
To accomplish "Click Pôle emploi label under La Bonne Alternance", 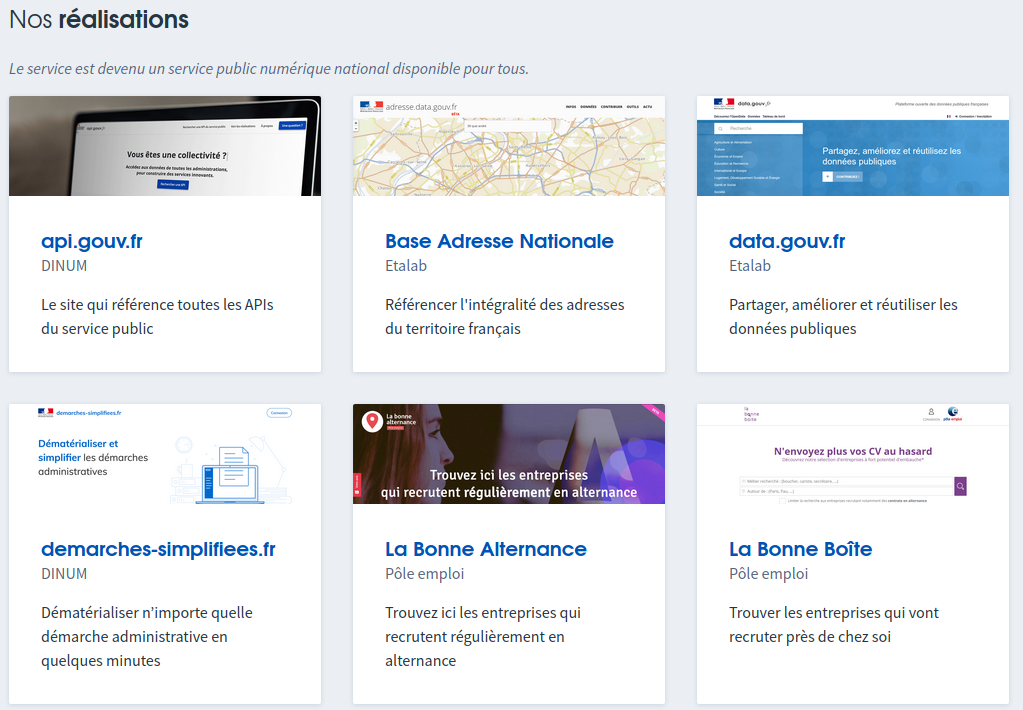I will point(425,574).
